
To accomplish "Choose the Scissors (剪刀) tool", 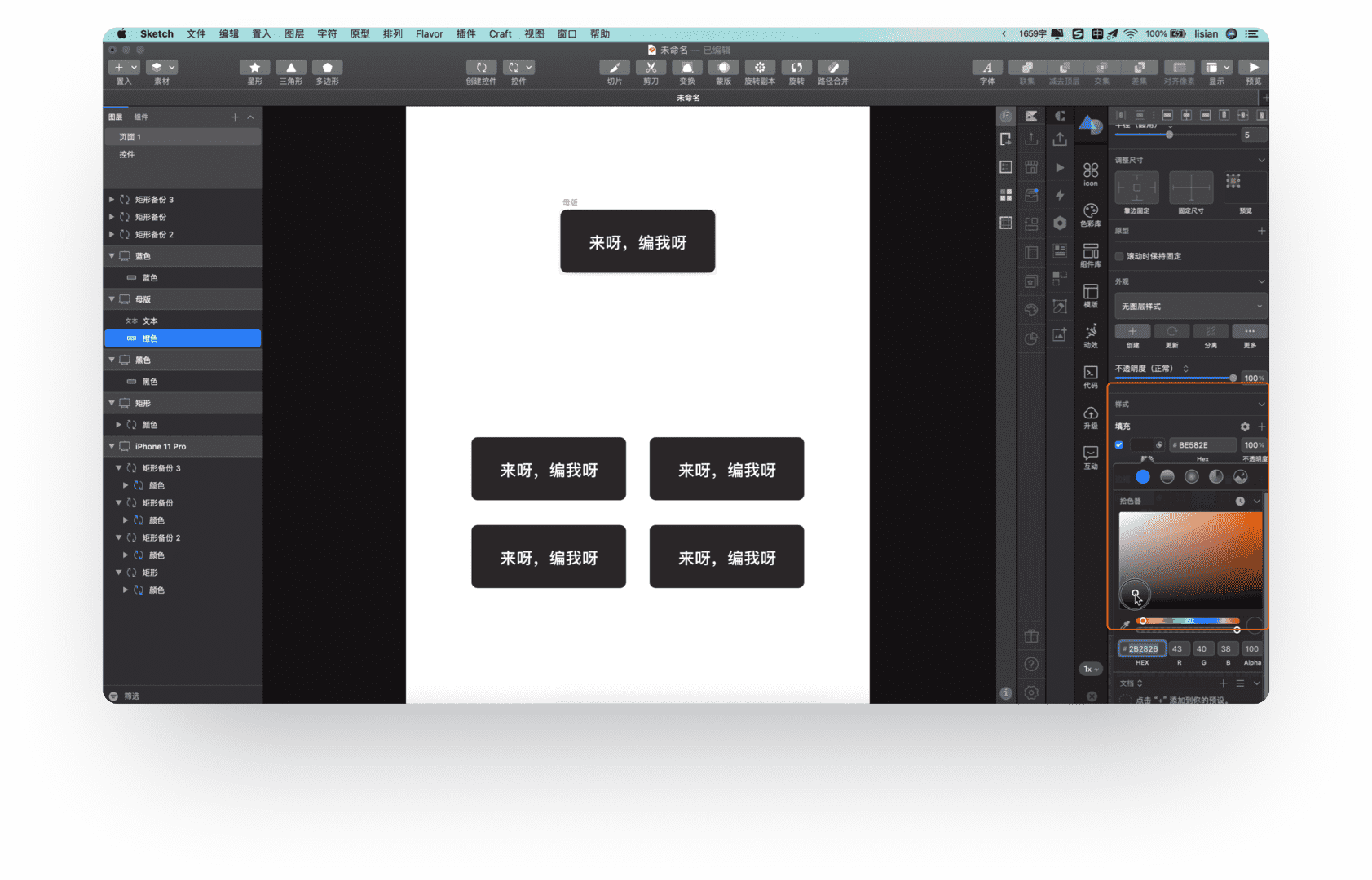I will tap(651, 68).
